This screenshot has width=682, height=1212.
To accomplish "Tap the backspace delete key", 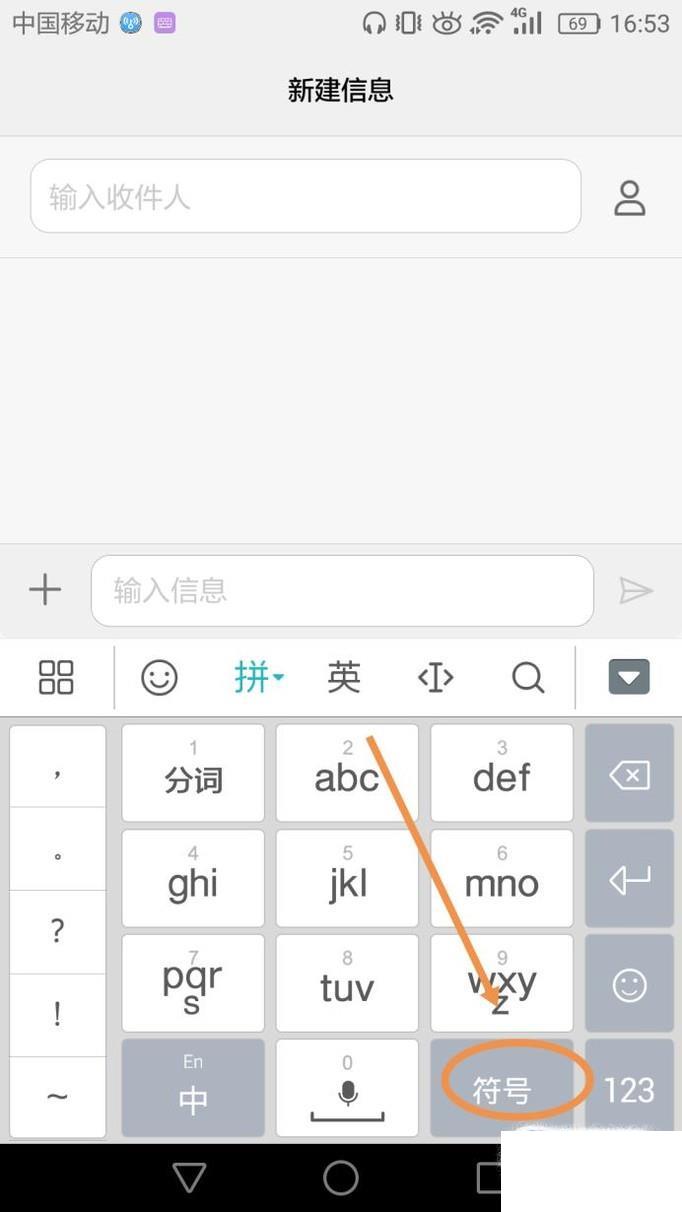I will tap(629, 774).
